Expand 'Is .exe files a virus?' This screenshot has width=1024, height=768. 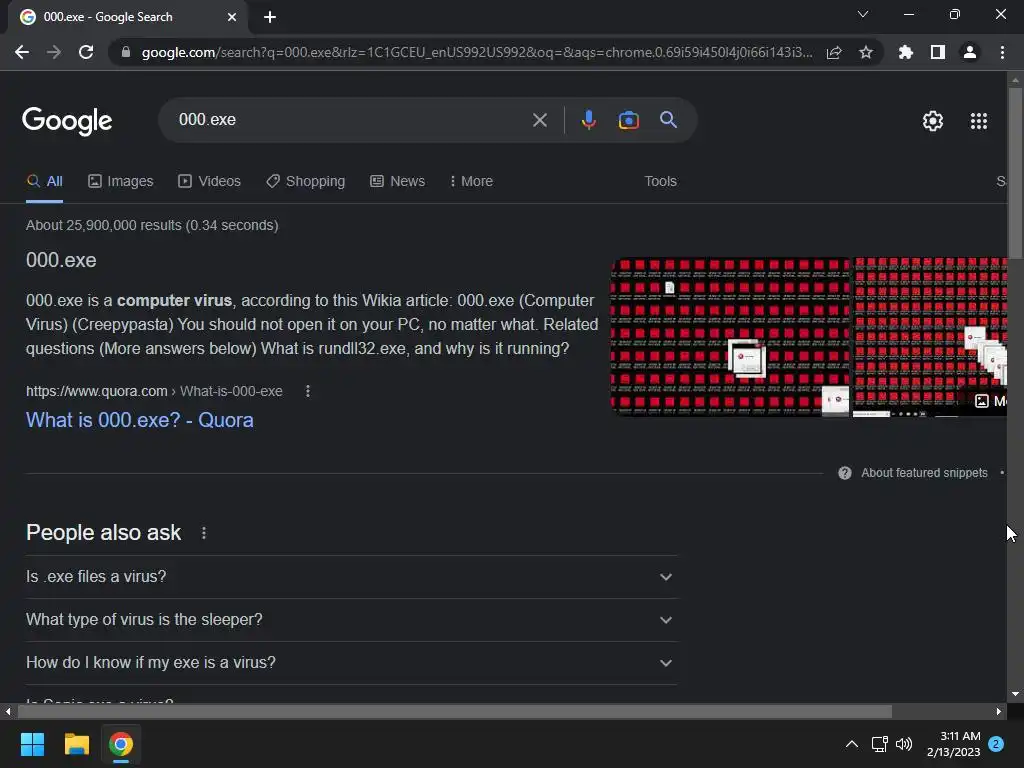click(x=351, y=577)
